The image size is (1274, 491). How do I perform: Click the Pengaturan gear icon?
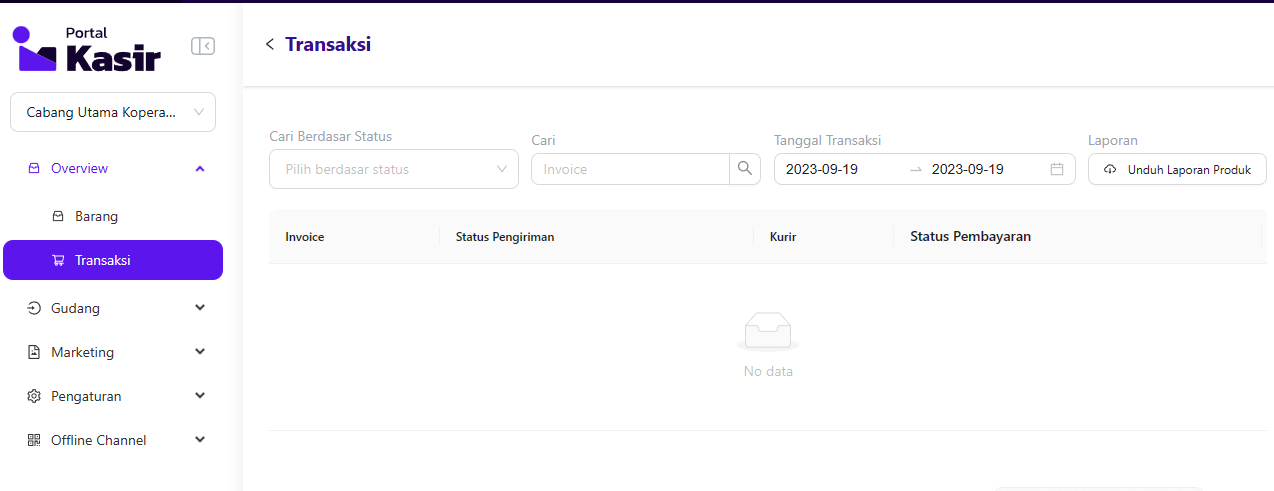coord(34,396)
